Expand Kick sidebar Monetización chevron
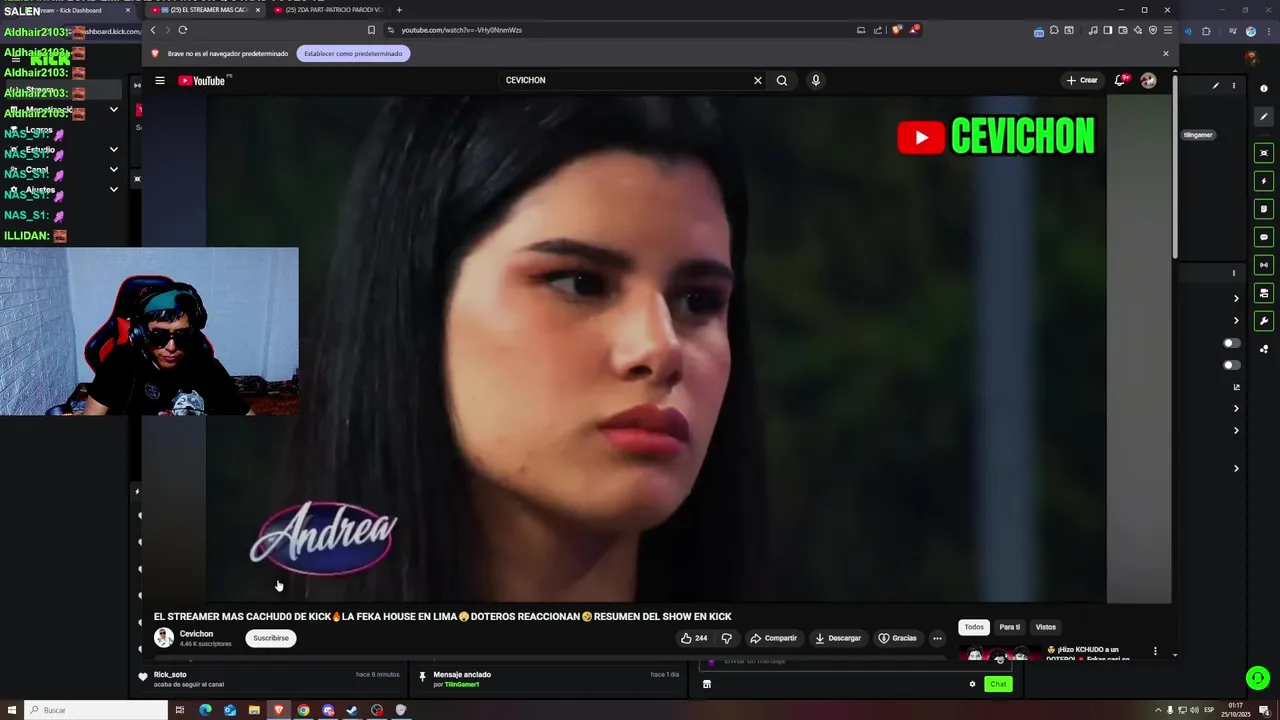Viewport: 1280px width, 720px height. coord(113,109)
